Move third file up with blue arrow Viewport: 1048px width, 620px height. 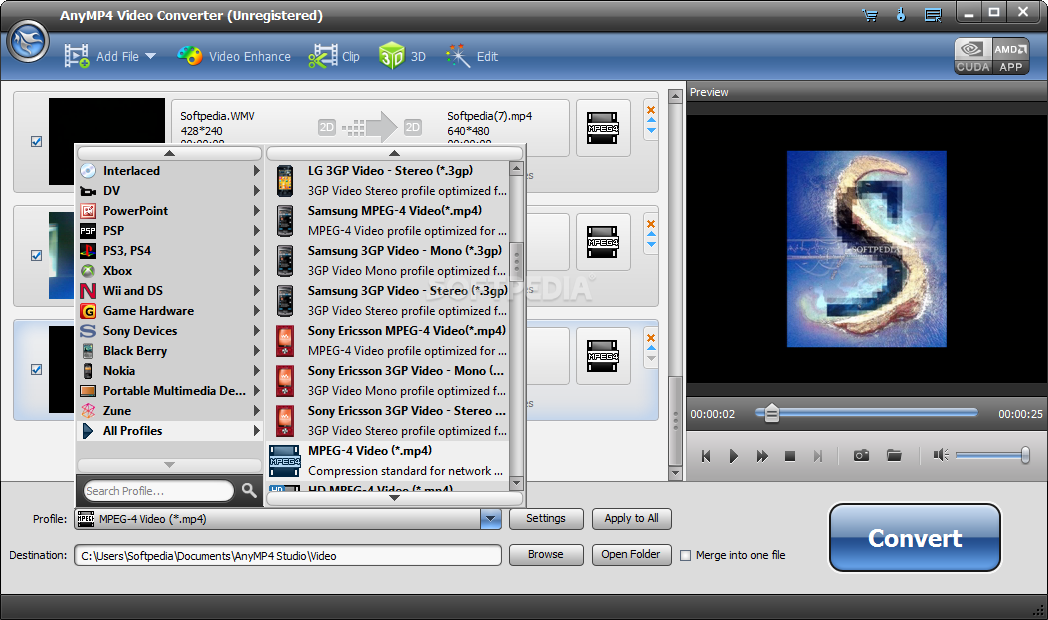coord(651,348)
